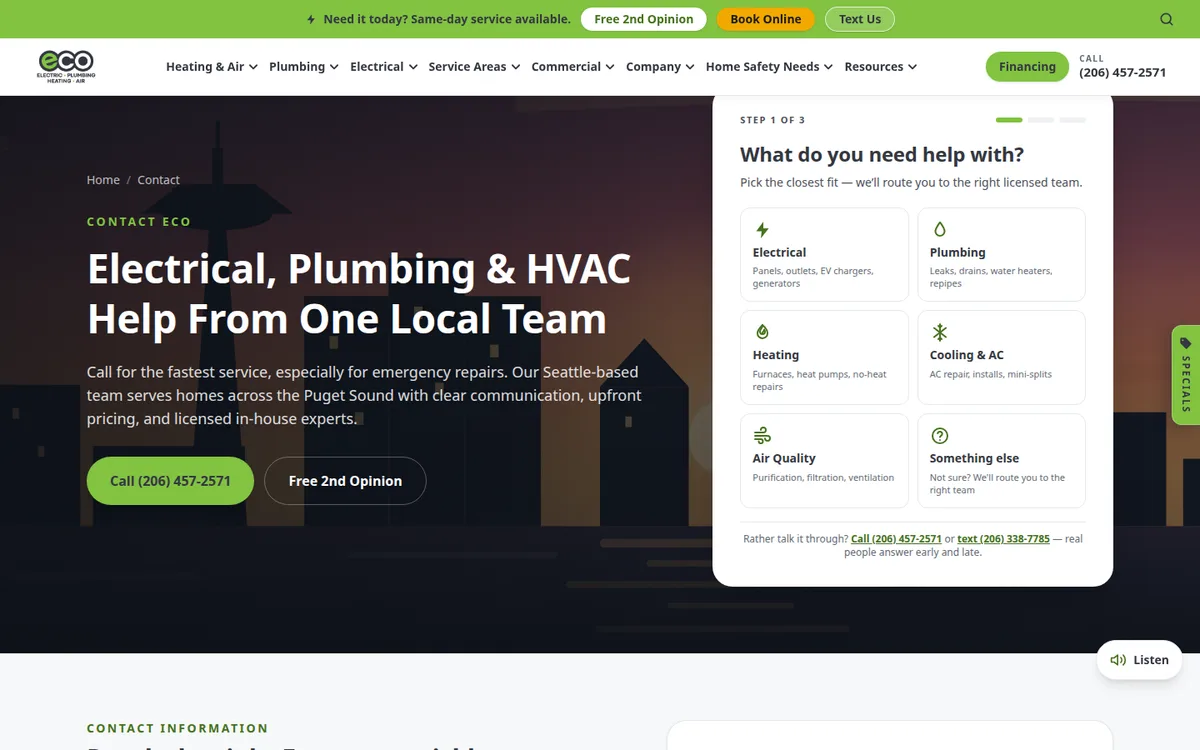Click the water drop Plumbing icon
Image resolution: width=1200 pixels, height=750 pixels.
(939, 230)
